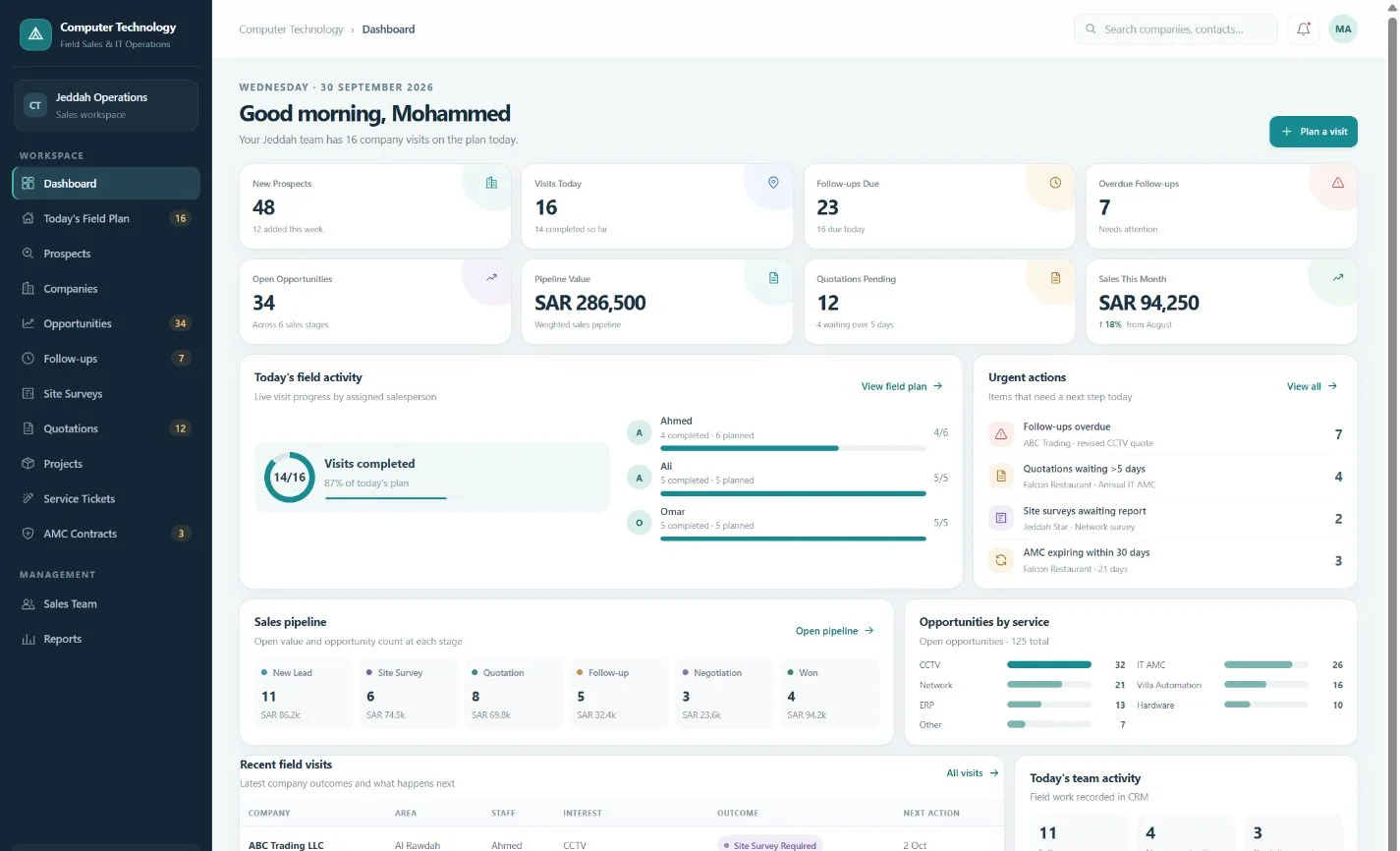The image size is (1400, 851).
Task: Click the Quotations Pending document icon
Action: coord(1055,278)
